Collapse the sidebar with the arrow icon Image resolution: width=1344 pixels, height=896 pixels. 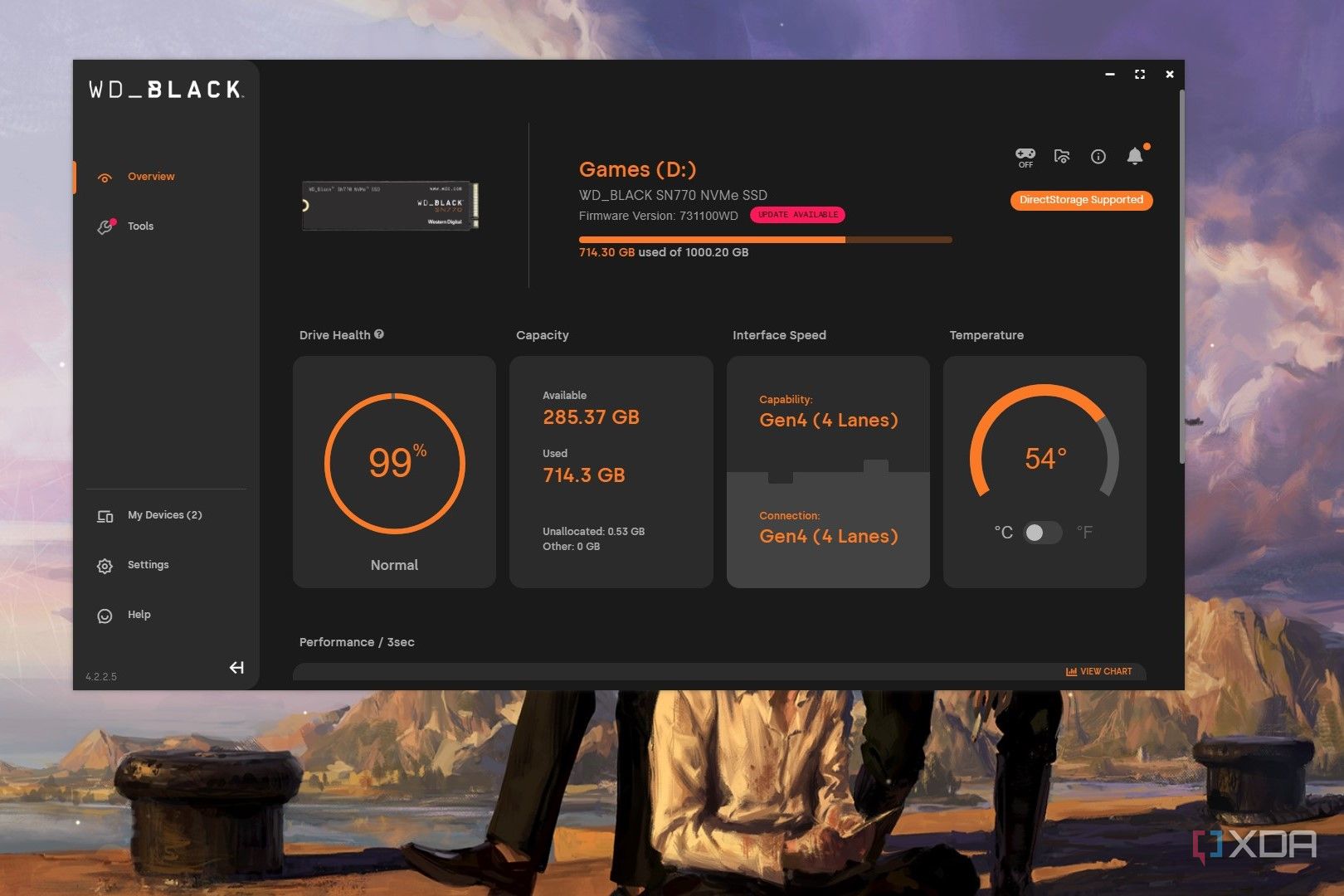(236, 668)
